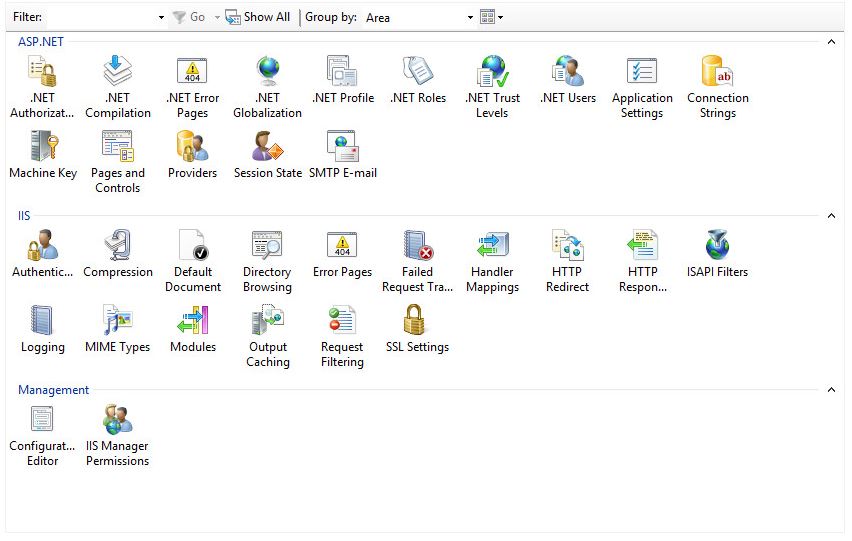Image resolution: width=852 pixels, height=541 pixels.
Task: Open .NET Compilation settings
Action: (x=118, y=87)
